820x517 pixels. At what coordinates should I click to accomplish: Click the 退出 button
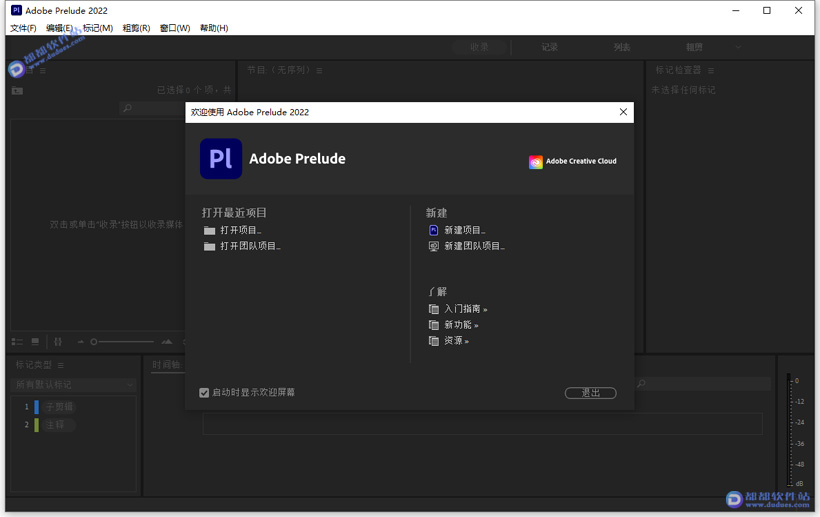tap(590, 393)
